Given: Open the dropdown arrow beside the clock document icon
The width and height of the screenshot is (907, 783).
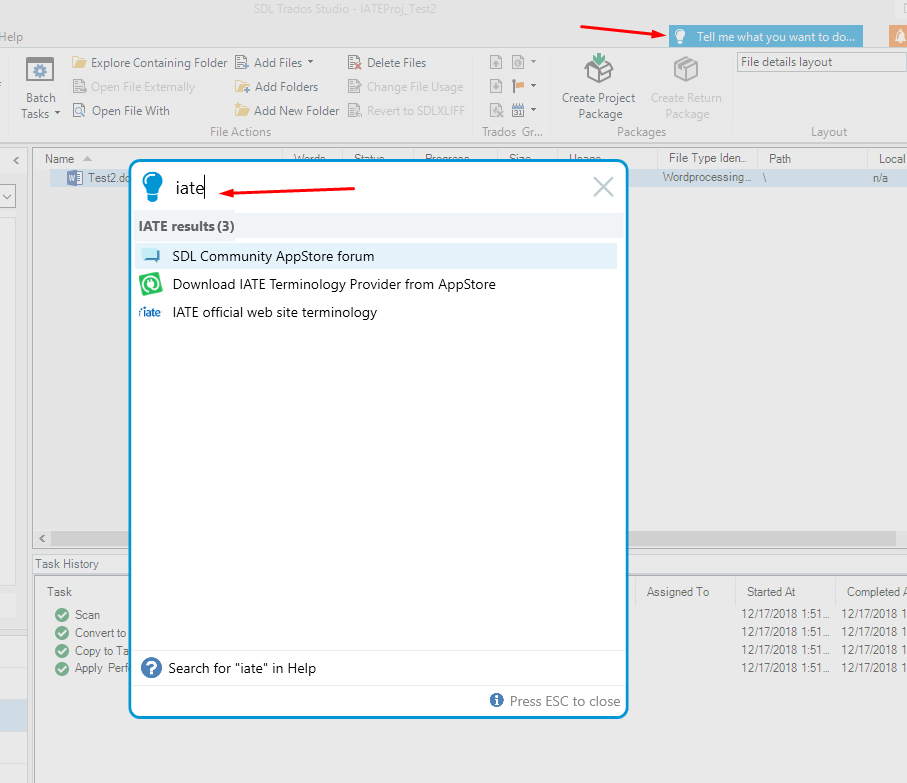Looking at the screenshot, I should point(533,61).
